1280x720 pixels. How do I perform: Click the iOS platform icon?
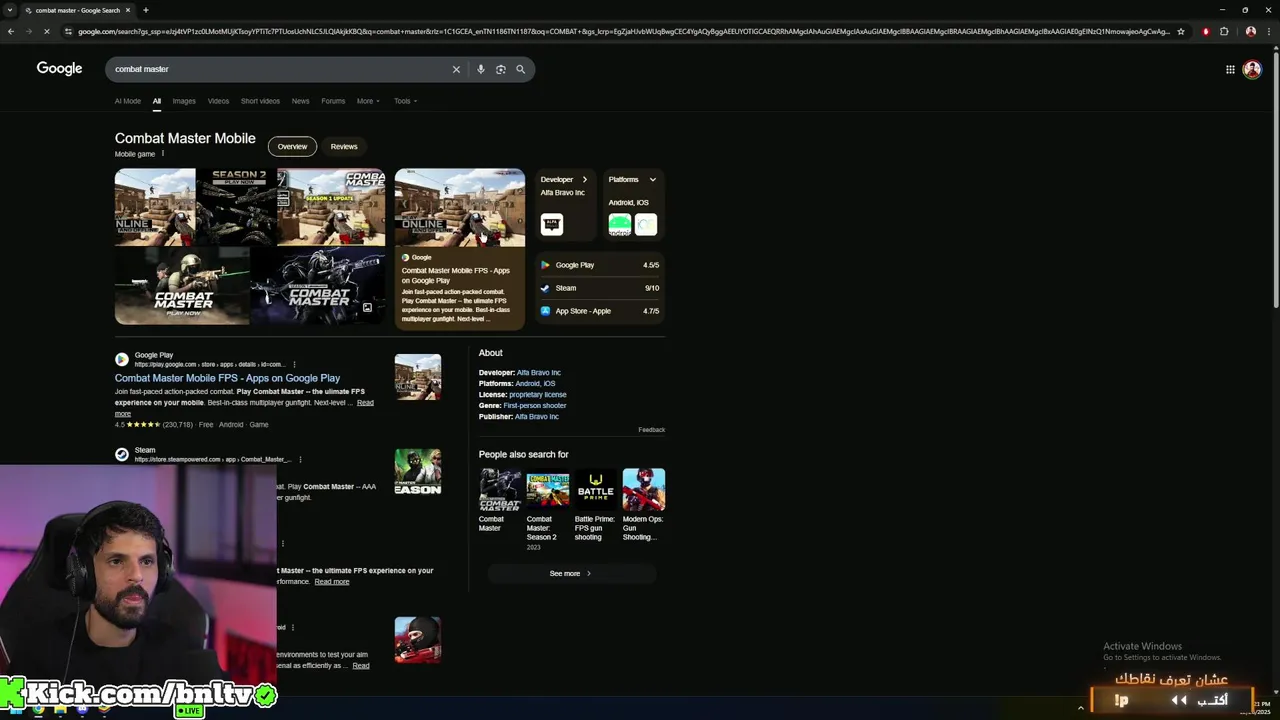pos(646,225)
